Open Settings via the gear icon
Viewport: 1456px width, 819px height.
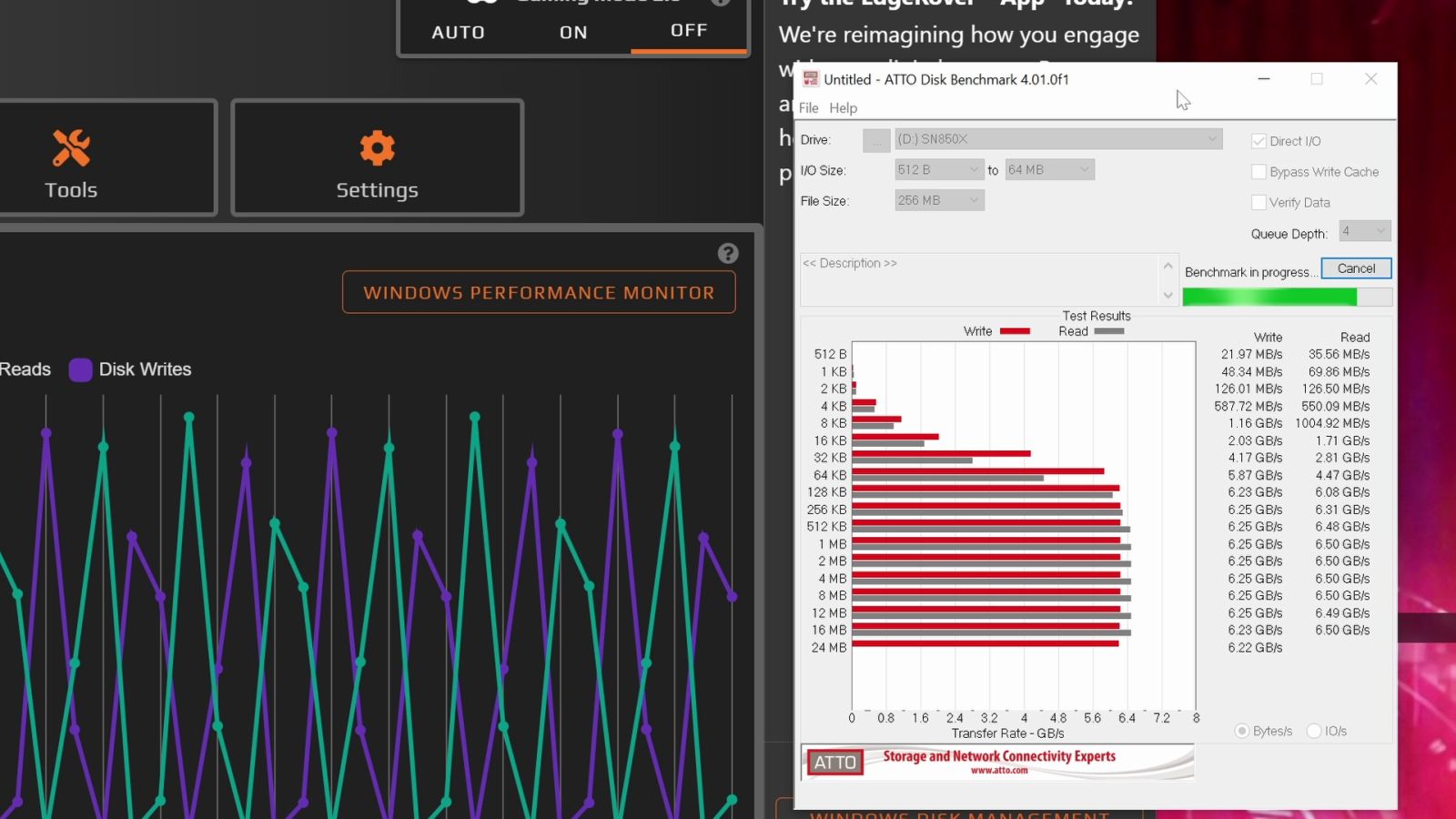click(x=377, y=148)
